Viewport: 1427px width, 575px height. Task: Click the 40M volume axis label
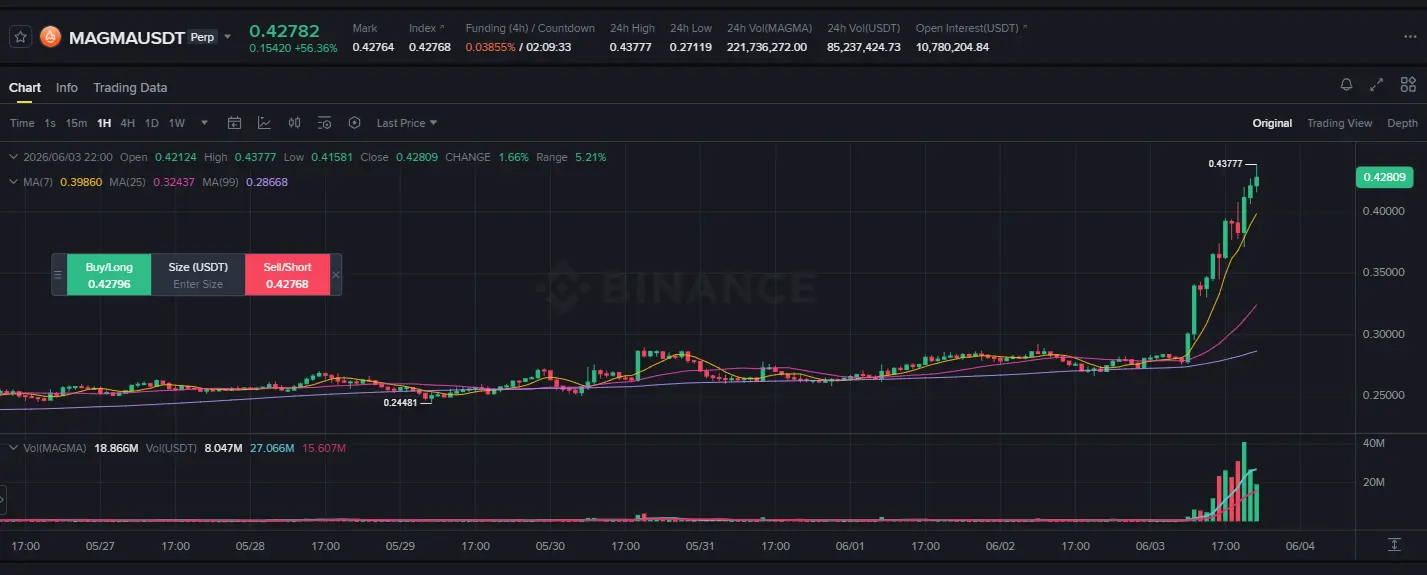tap(1373, 443)
